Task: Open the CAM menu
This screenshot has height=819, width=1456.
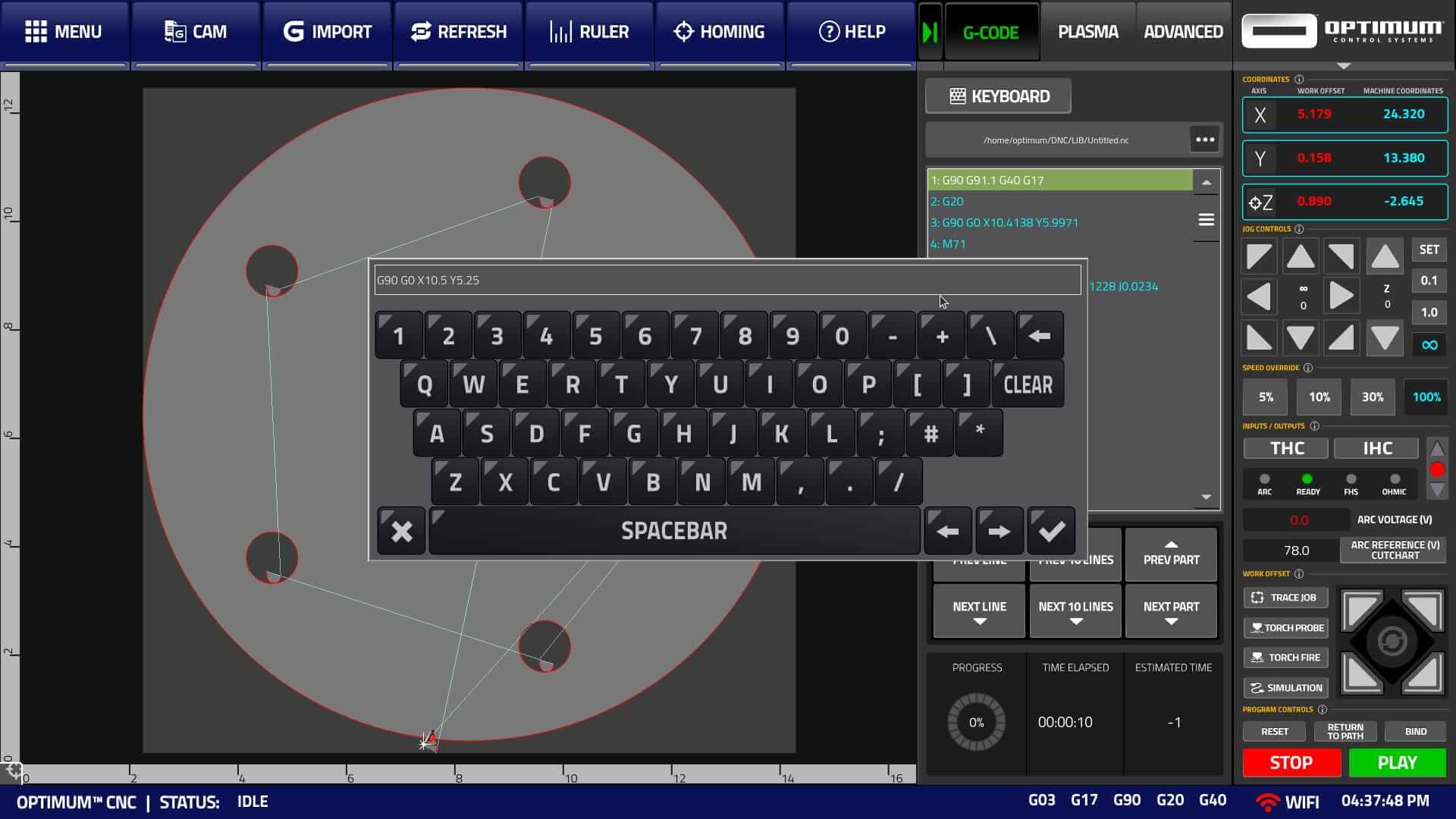Action: pyautogui.click(x=196, y=32)
